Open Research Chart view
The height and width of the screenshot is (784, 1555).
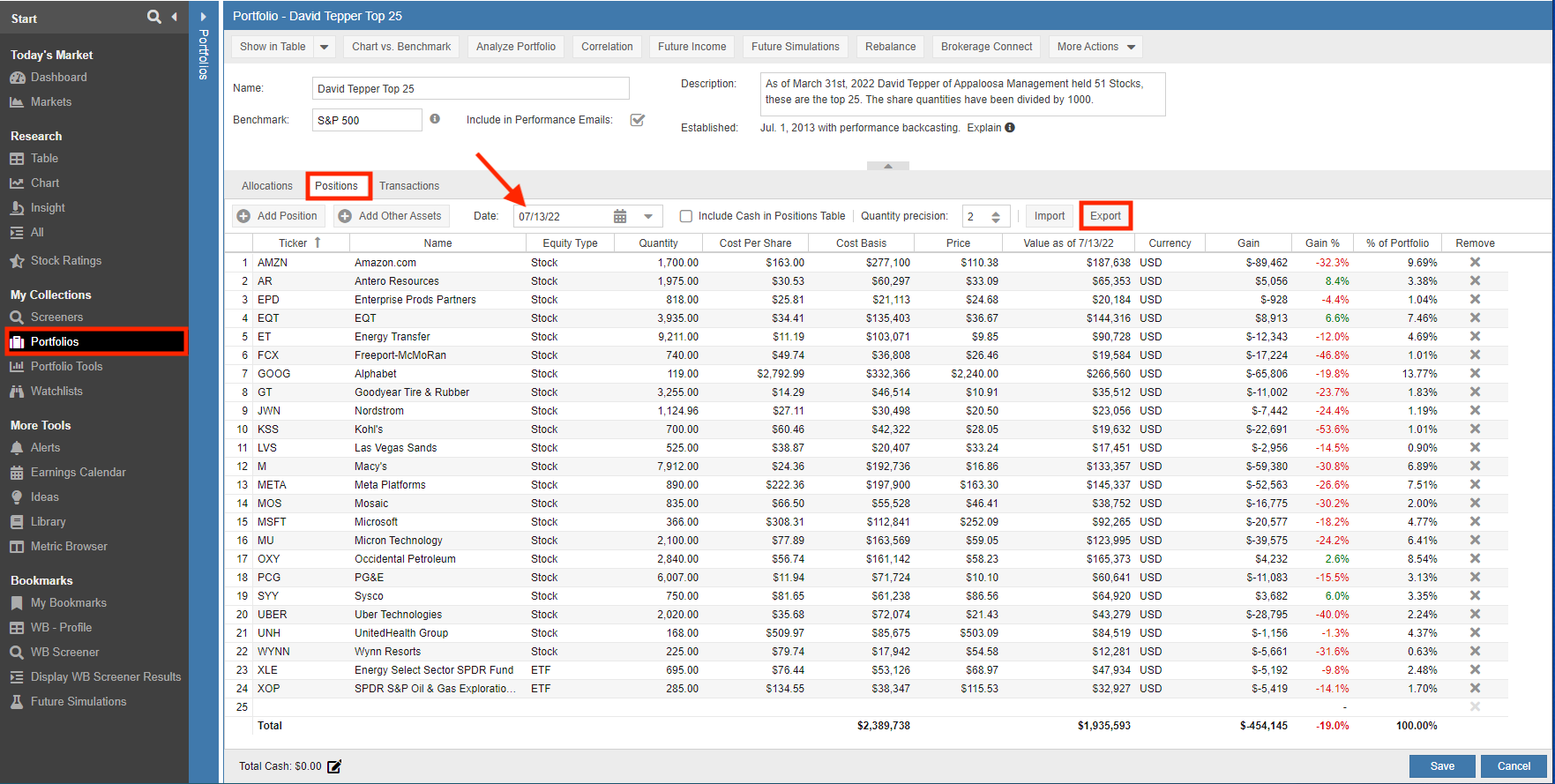tap(45, 183)
